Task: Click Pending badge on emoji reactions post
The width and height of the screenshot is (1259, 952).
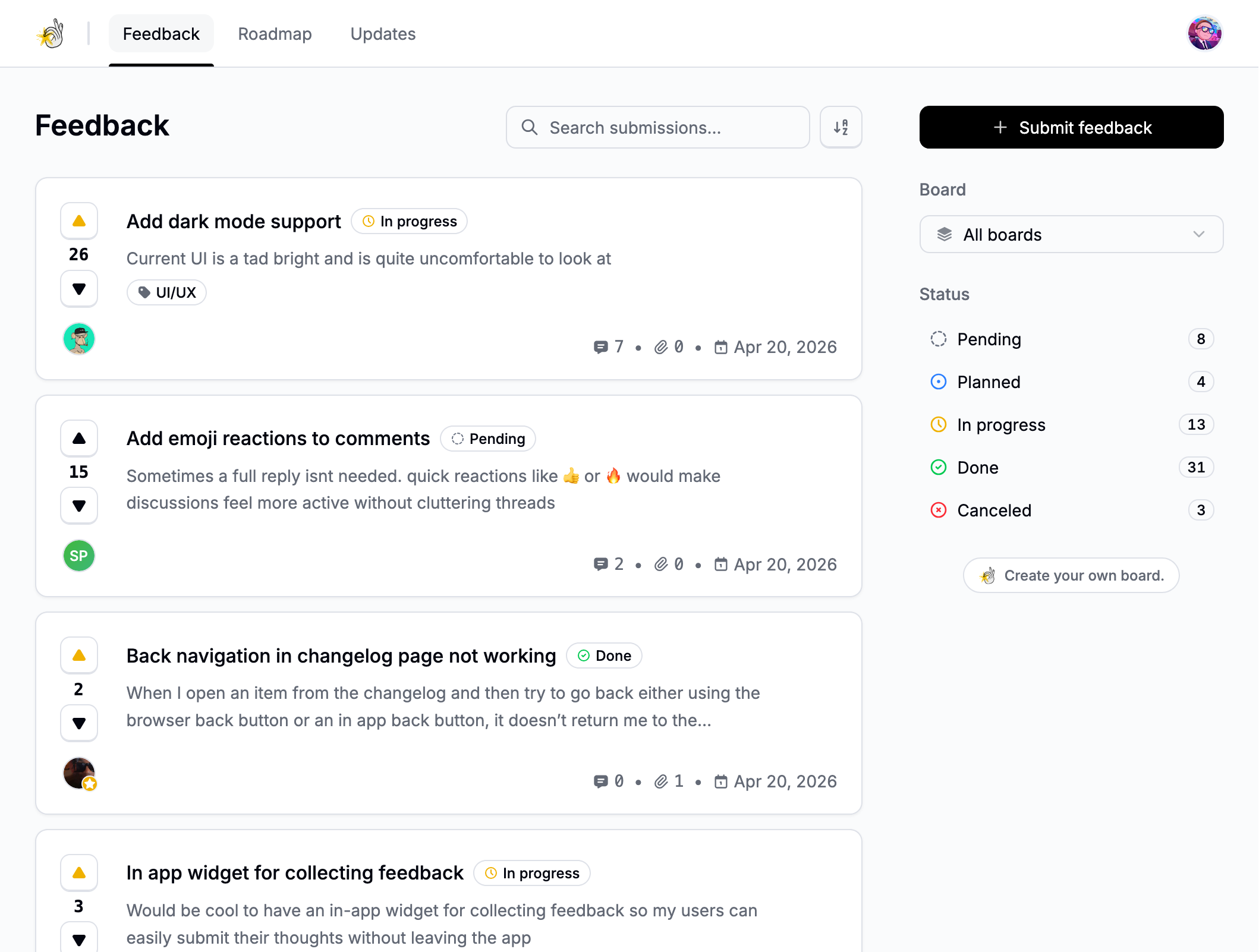Action: pyautogui.click(x=487, y=439)
